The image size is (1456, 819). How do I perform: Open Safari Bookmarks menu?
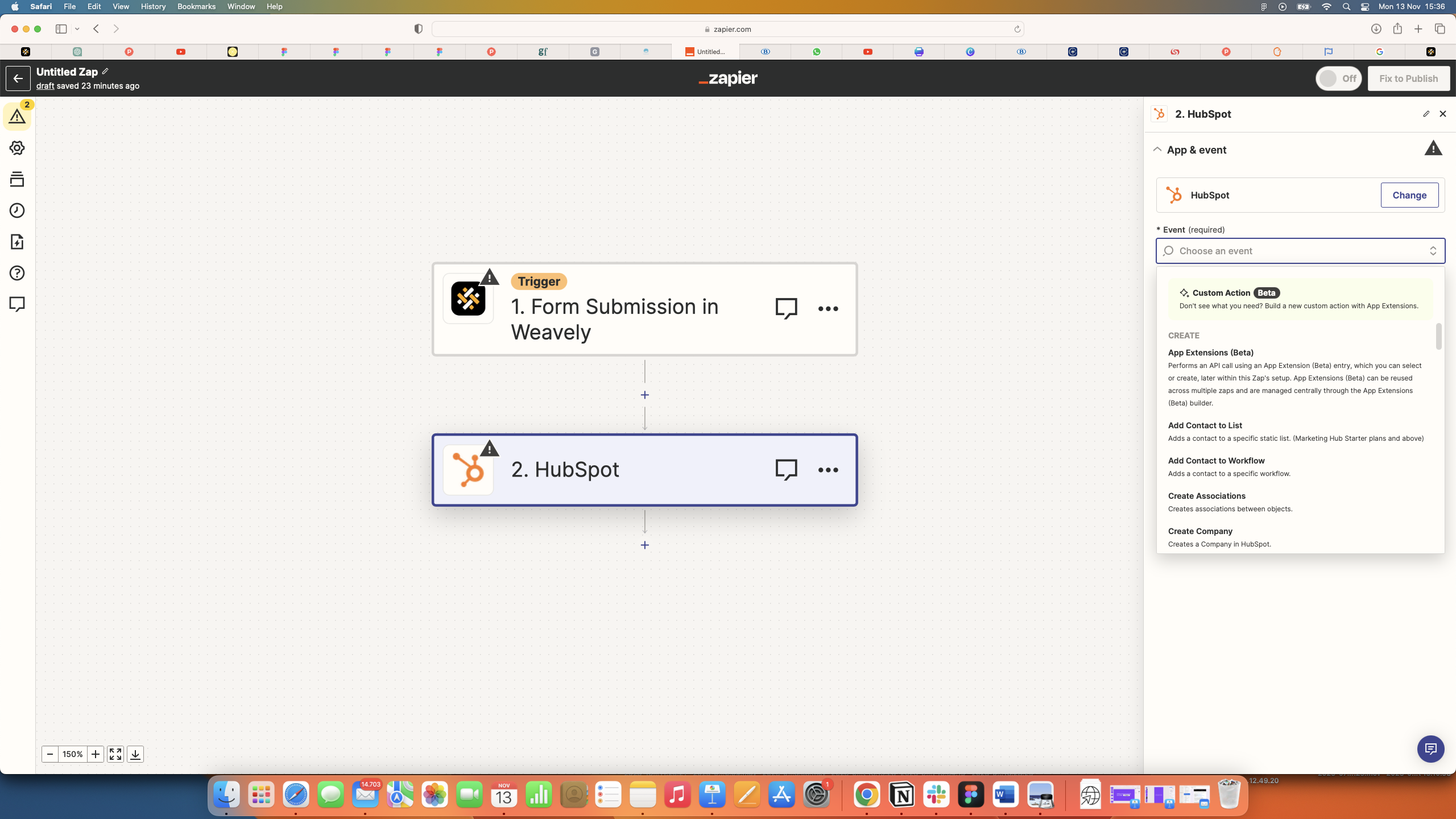pos(196,6)
